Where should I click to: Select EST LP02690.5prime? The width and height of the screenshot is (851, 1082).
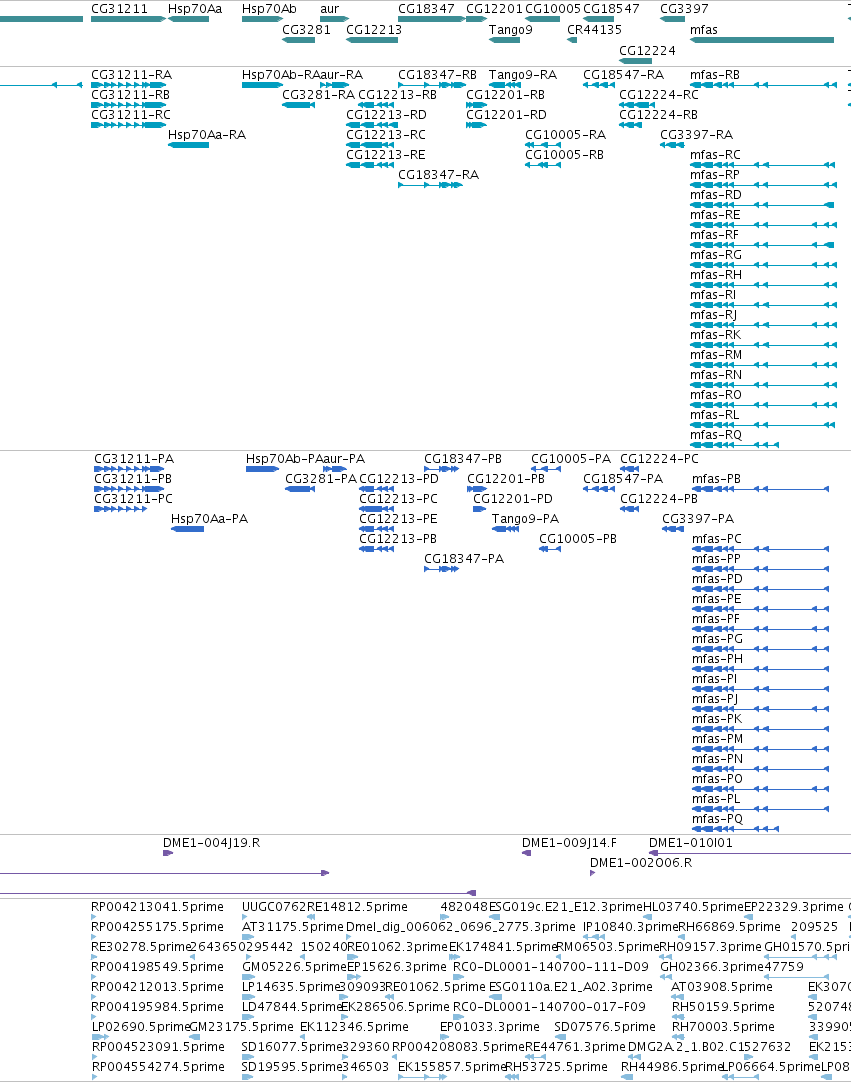[140, 1027]
